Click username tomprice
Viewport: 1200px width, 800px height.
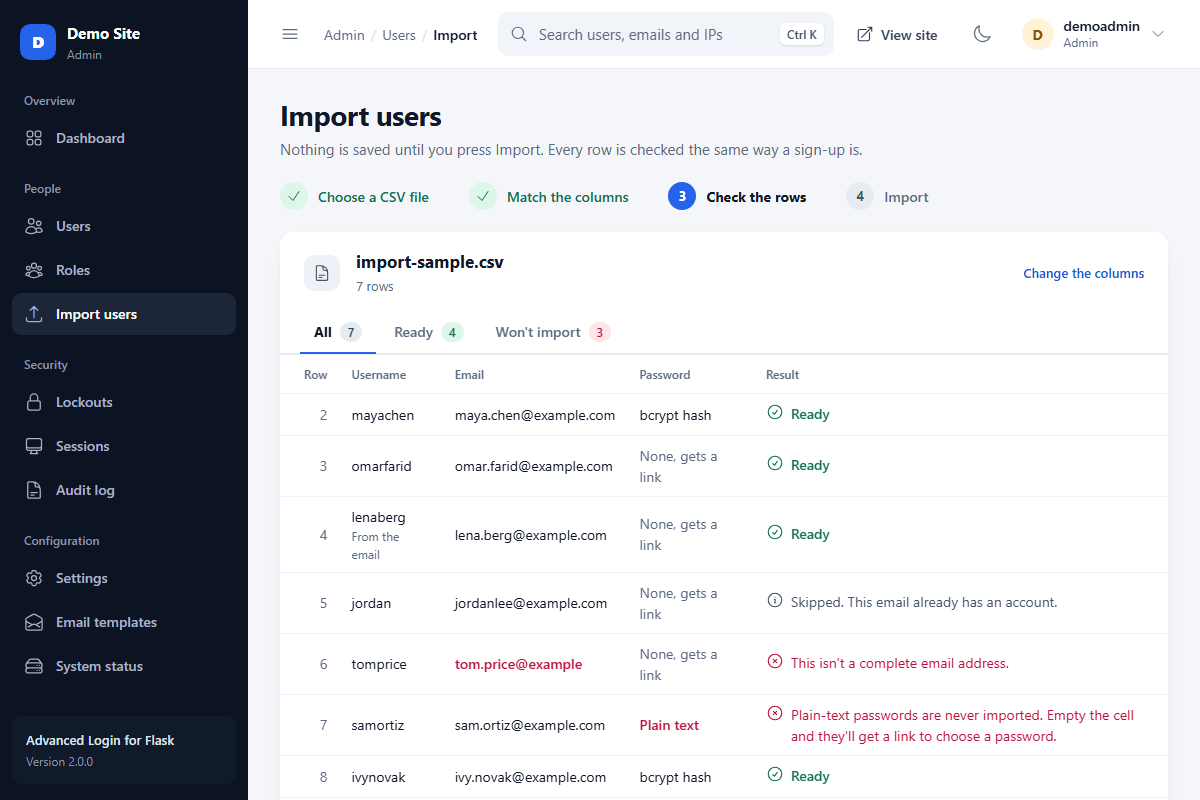[379, 664]
